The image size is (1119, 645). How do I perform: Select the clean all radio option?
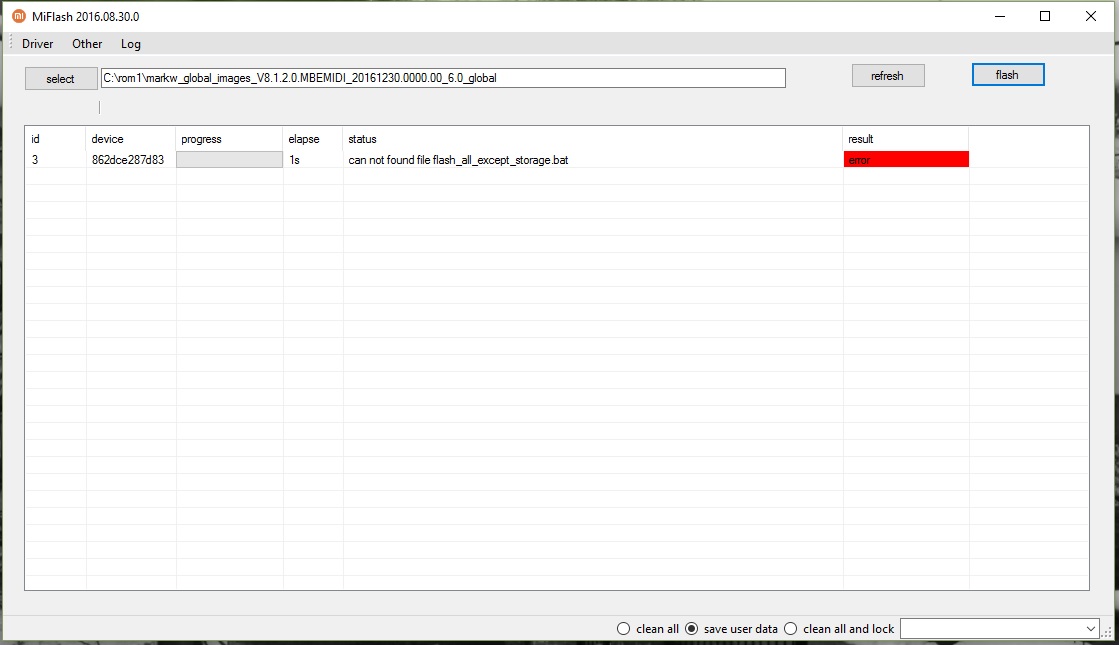click(648, 629)
